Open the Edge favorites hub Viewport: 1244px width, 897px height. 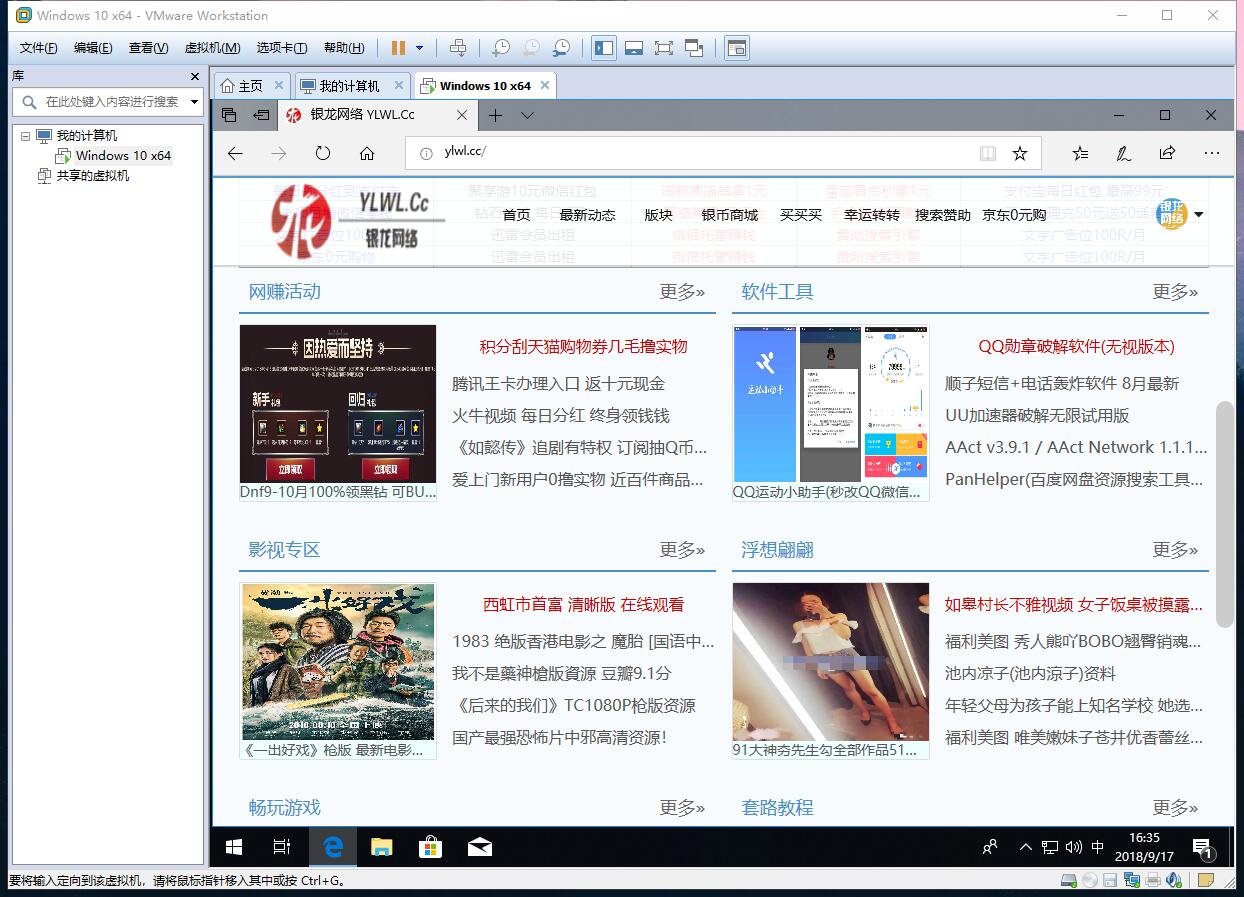(1080, 153)
